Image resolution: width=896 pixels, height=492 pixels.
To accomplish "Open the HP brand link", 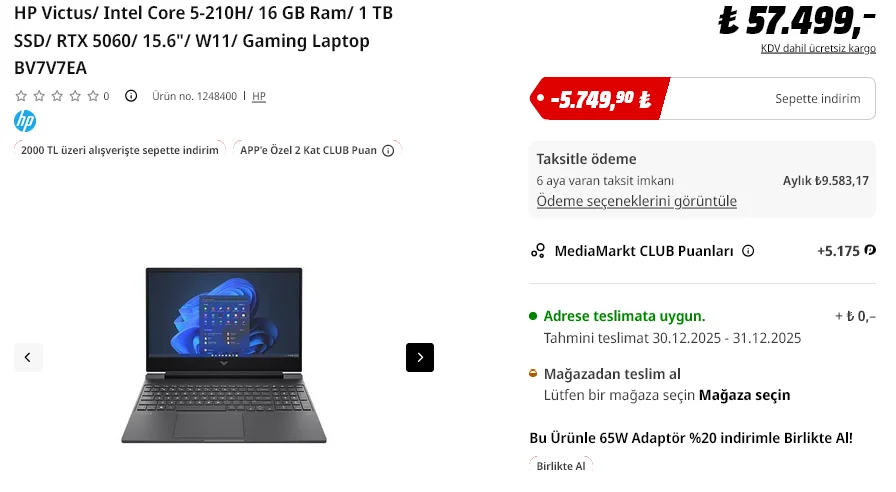I will point(259,97).
